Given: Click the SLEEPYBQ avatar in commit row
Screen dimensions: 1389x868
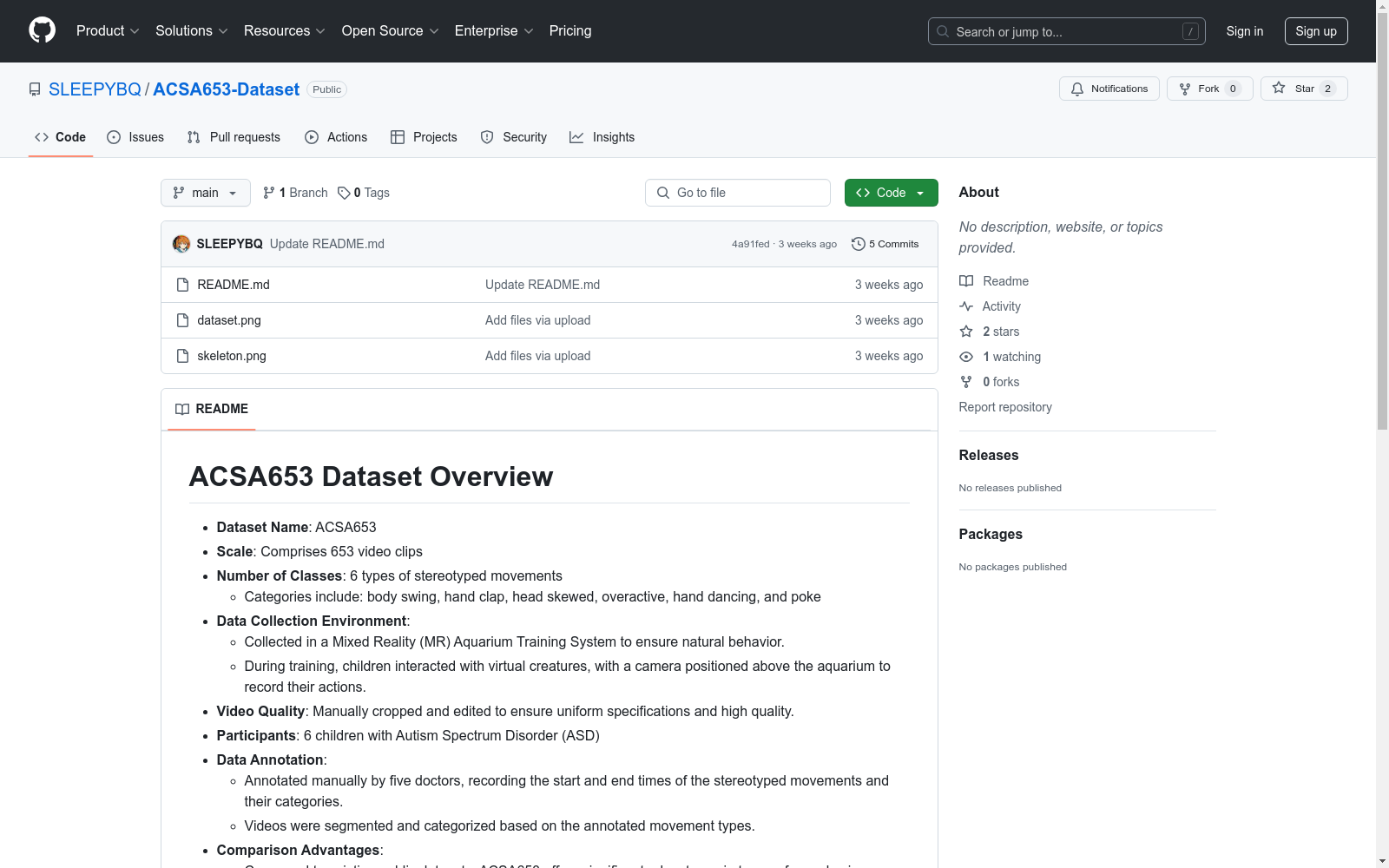Looking at the screenshot, I should coord(181,244).
